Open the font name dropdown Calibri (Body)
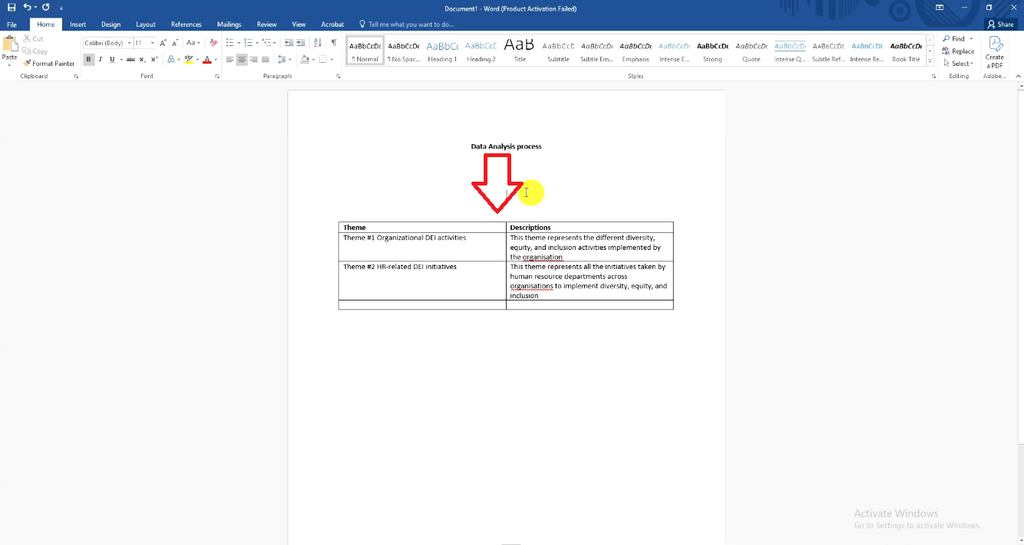Viewport: 1024px width, 545px height. tap(129, 43)
